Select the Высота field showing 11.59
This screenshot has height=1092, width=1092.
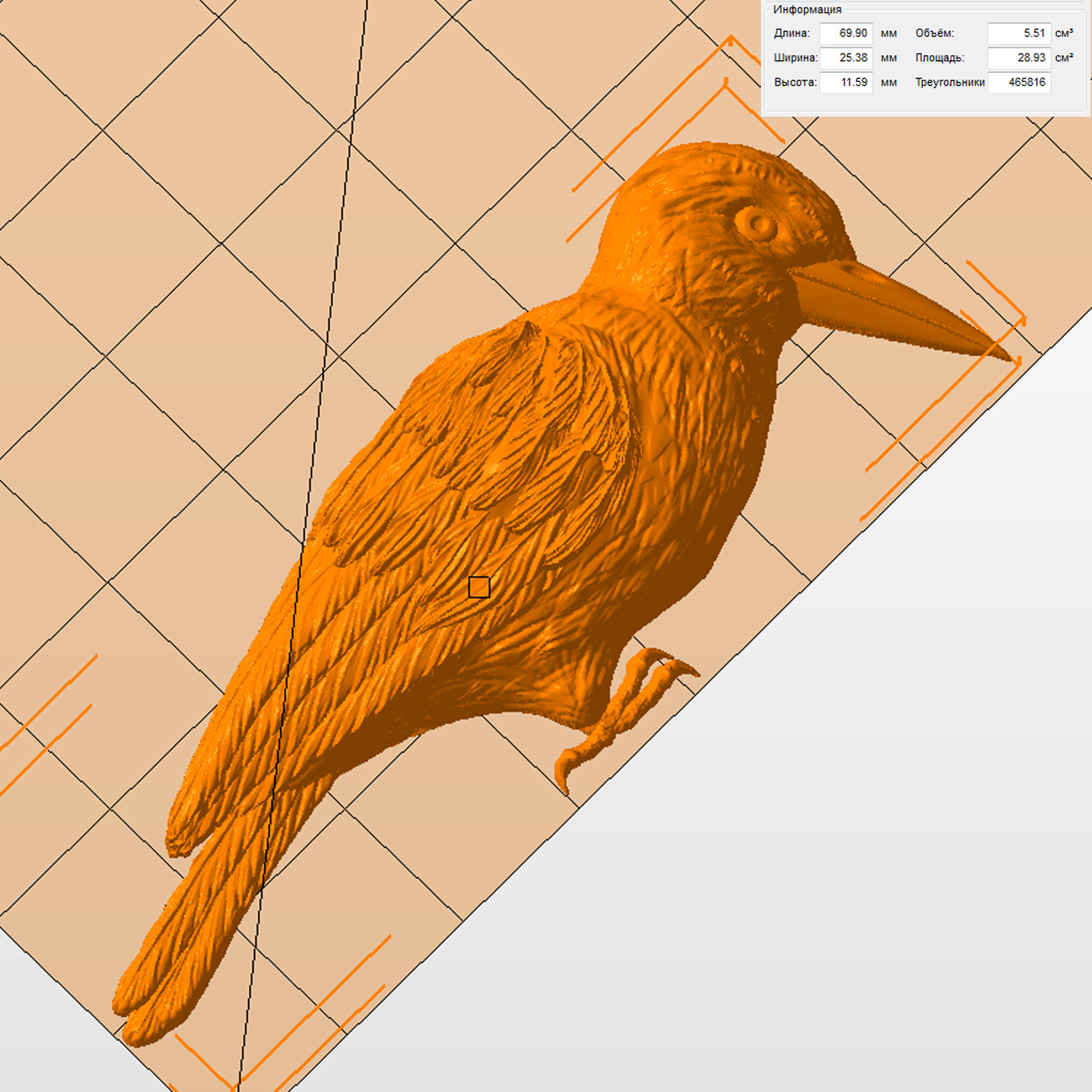(x=846, y=83)
